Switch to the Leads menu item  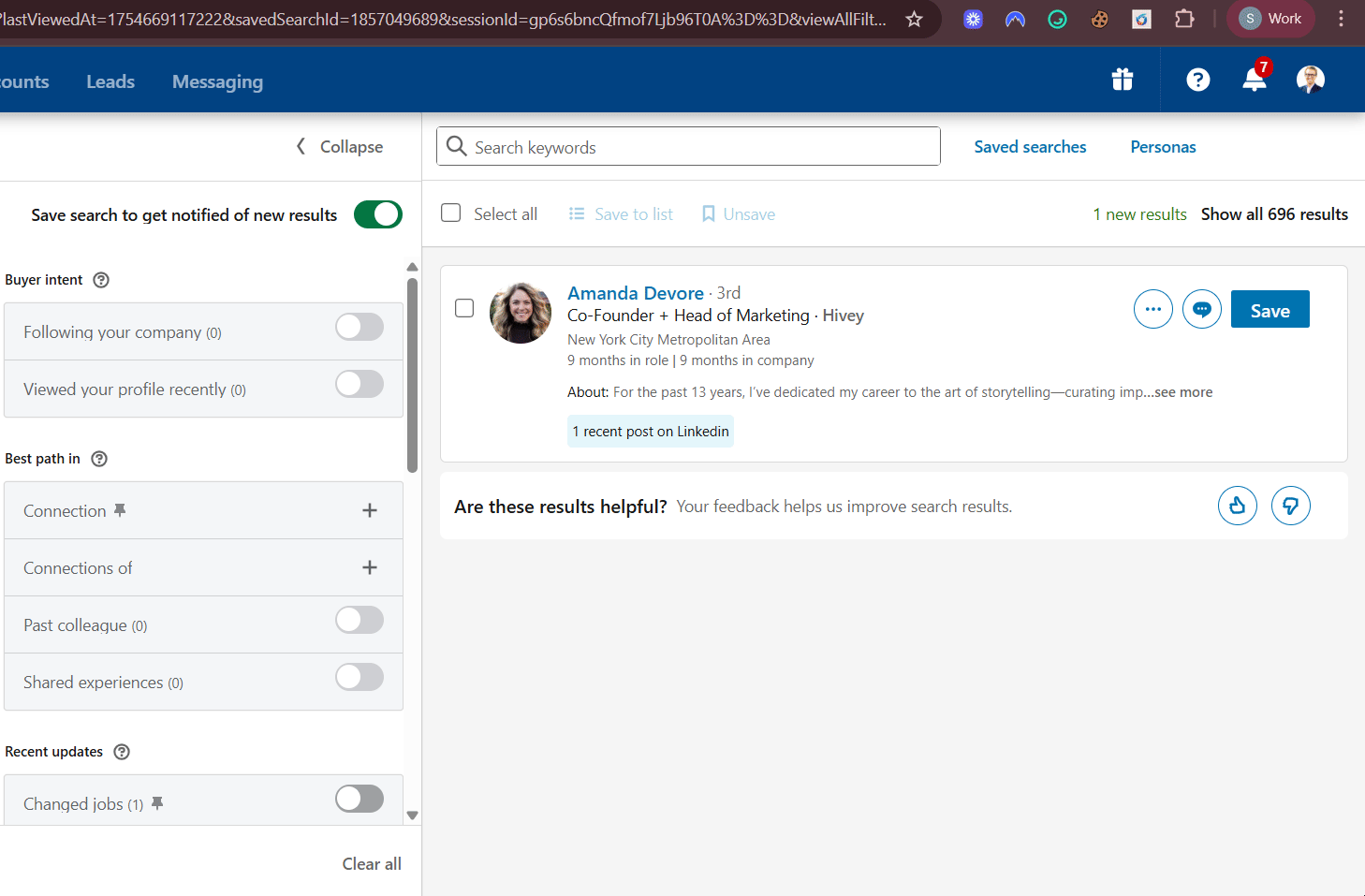110,81
